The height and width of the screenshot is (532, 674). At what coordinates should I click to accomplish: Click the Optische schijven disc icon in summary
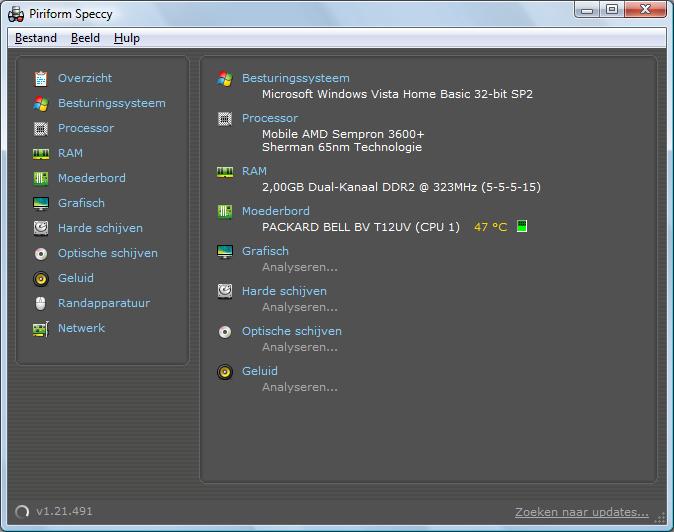[x=225, y=332]
